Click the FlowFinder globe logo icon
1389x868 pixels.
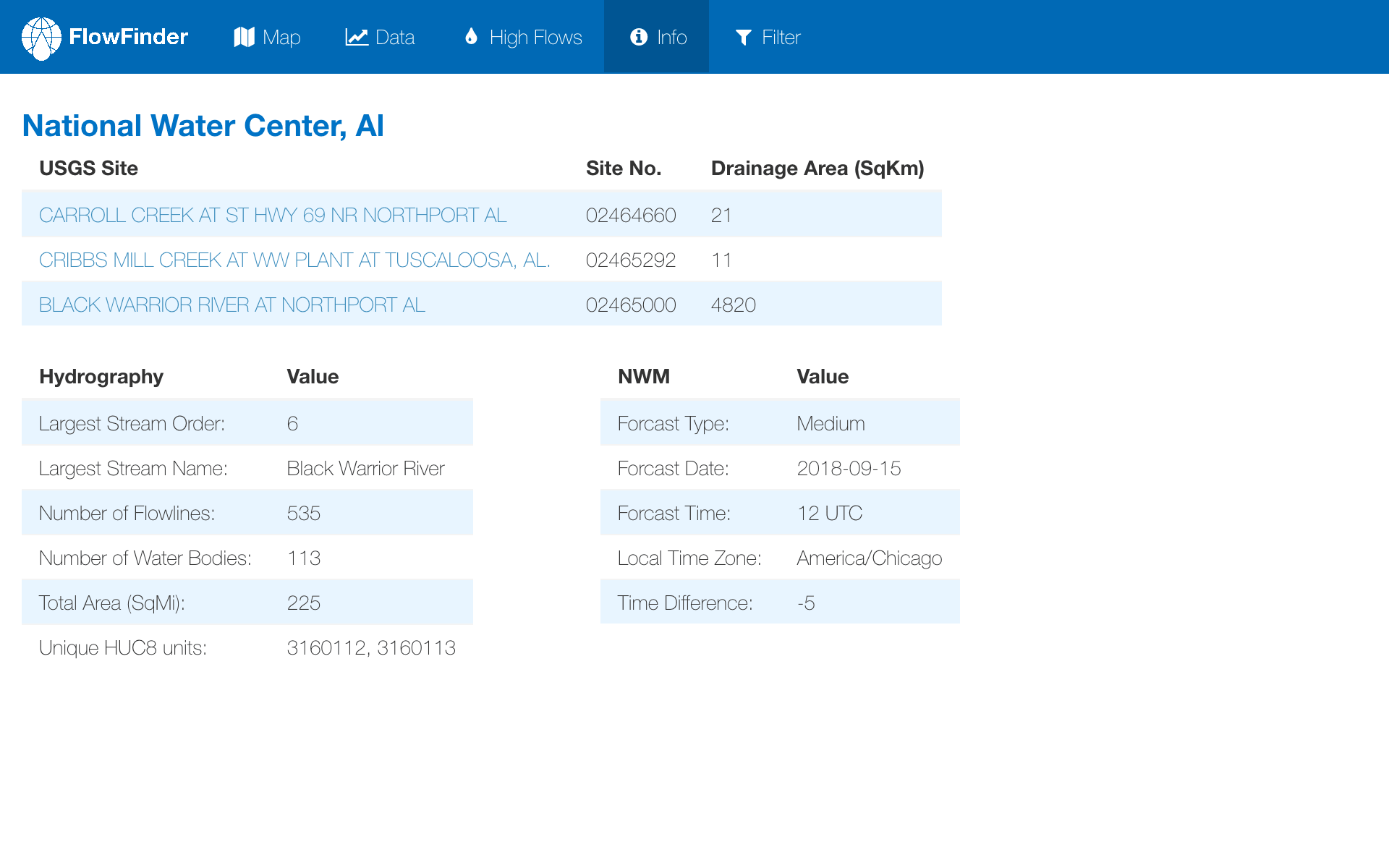coord(41,38)
